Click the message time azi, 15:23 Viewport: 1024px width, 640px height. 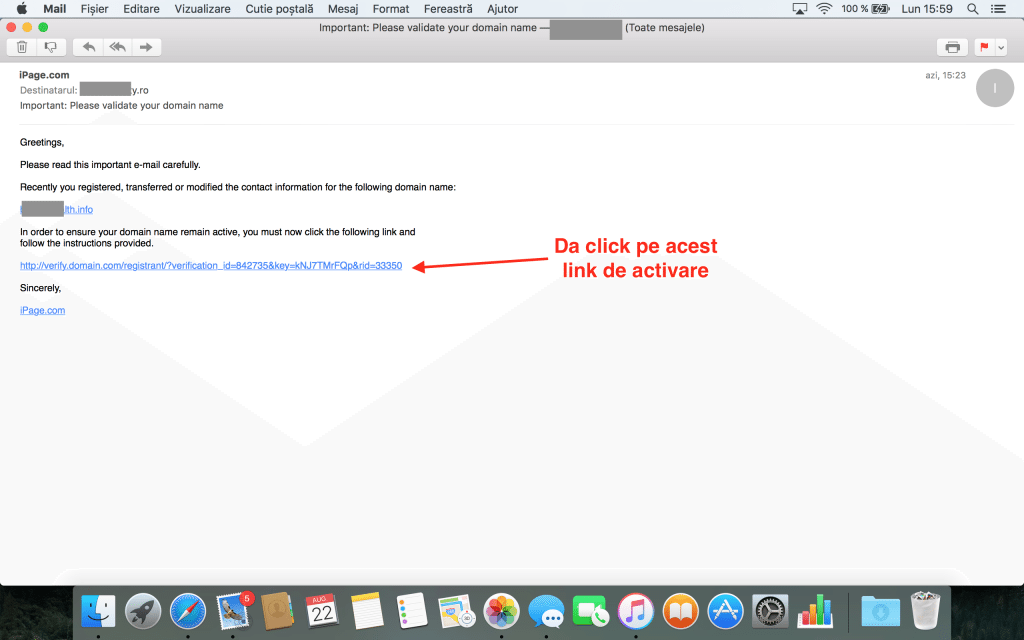click(x=945, y=75)
